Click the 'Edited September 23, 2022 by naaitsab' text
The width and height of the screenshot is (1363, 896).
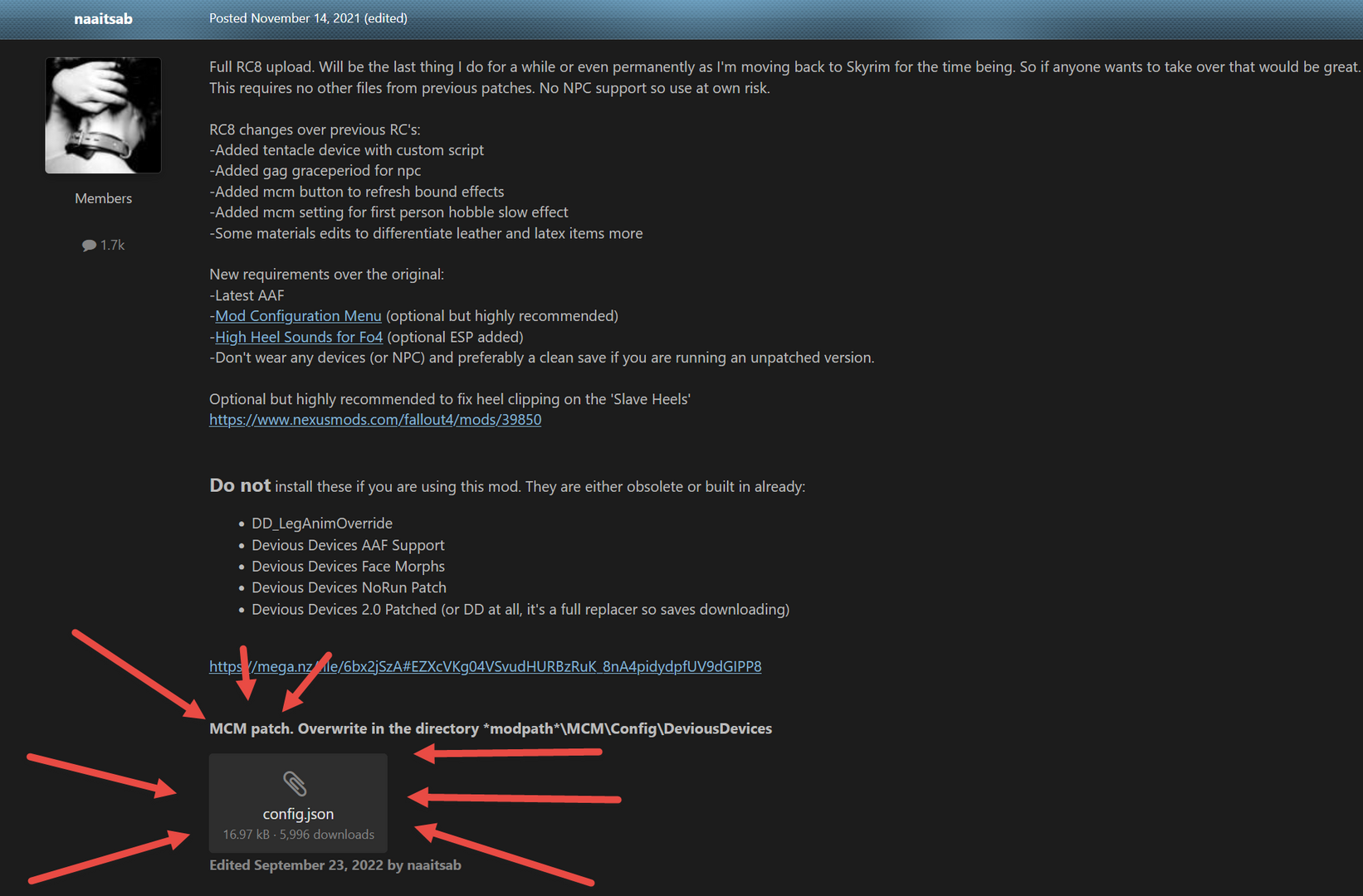[x=335, y=865]
